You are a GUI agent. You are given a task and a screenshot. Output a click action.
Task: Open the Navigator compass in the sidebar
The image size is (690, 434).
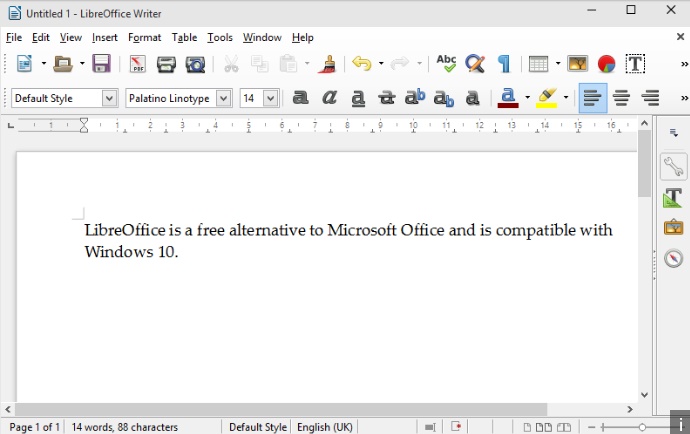click(673, 259)
